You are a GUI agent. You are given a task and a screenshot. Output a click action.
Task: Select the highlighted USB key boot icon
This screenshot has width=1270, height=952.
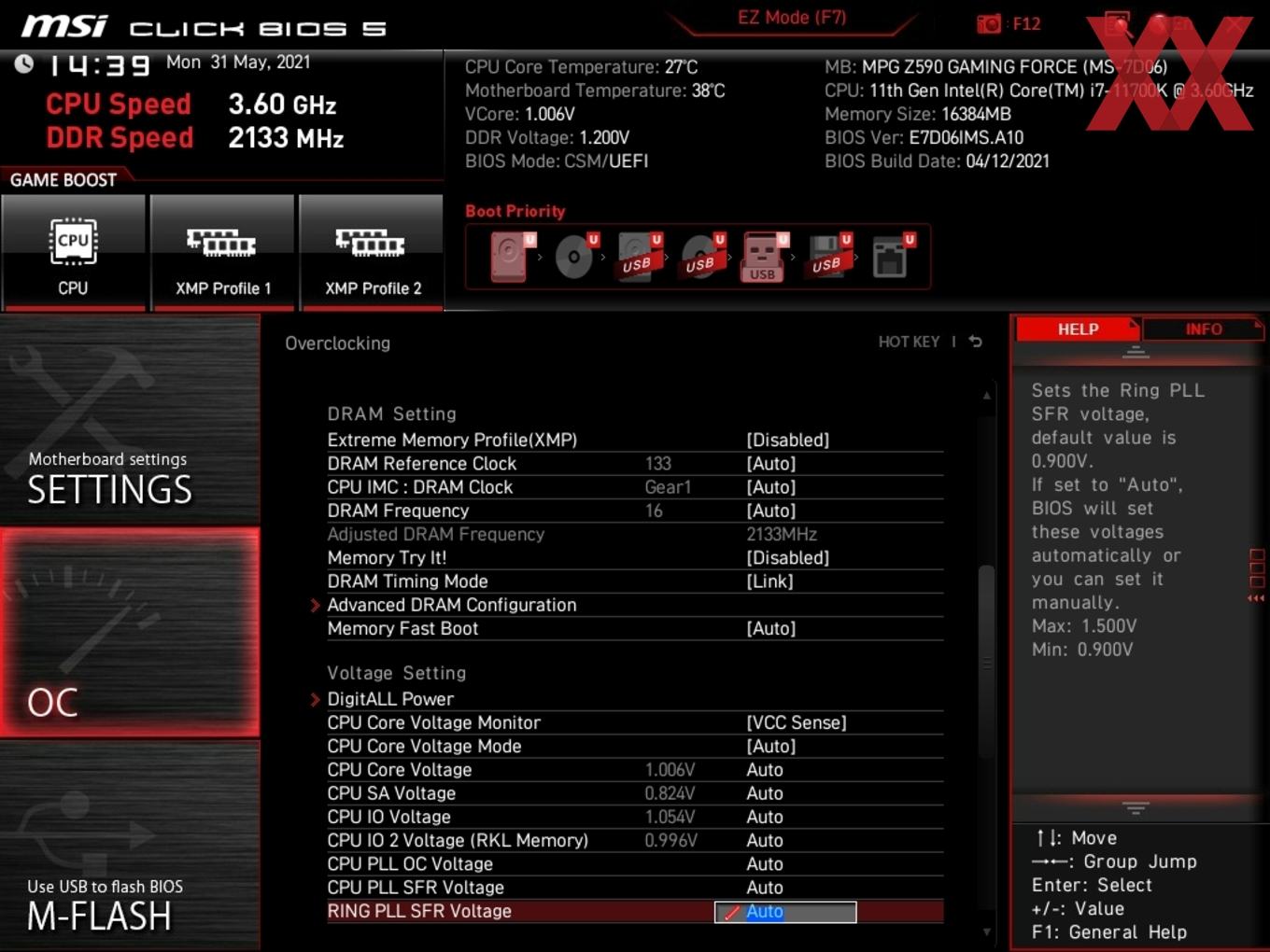click(x=765, y=257)
